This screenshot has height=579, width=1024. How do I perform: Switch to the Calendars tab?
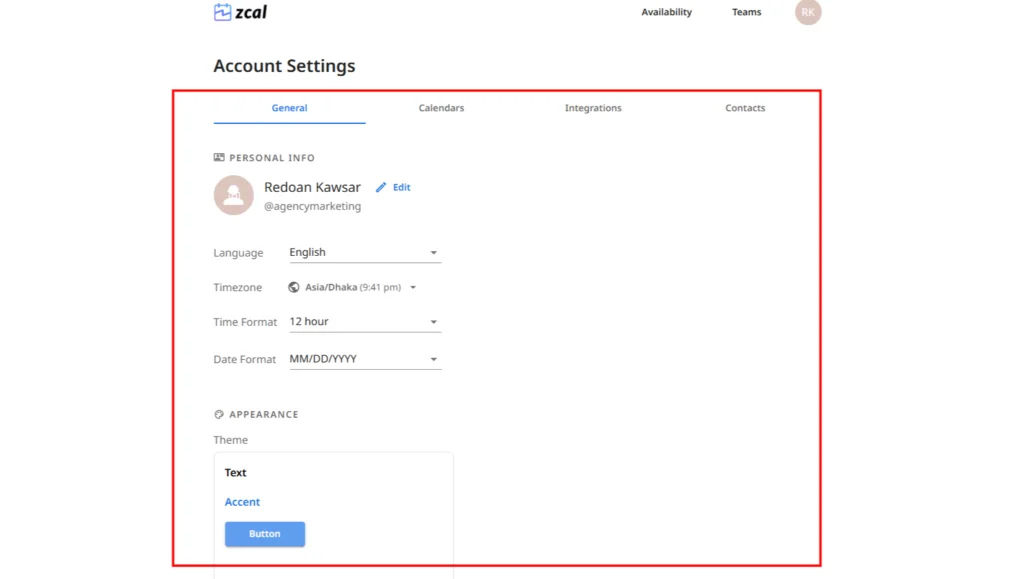click(441, 108)
